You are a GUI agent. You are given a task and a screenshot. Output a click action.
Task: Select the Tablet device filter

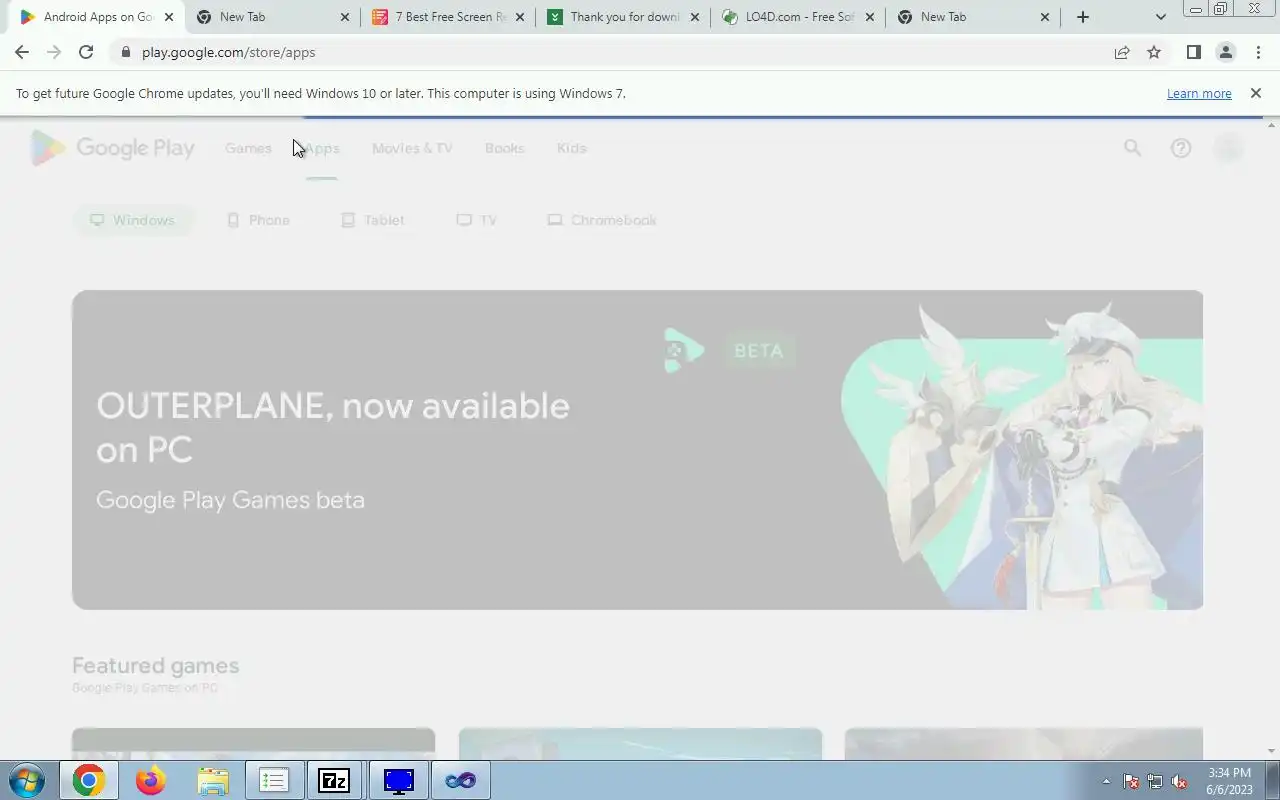[x=373, y=220]
